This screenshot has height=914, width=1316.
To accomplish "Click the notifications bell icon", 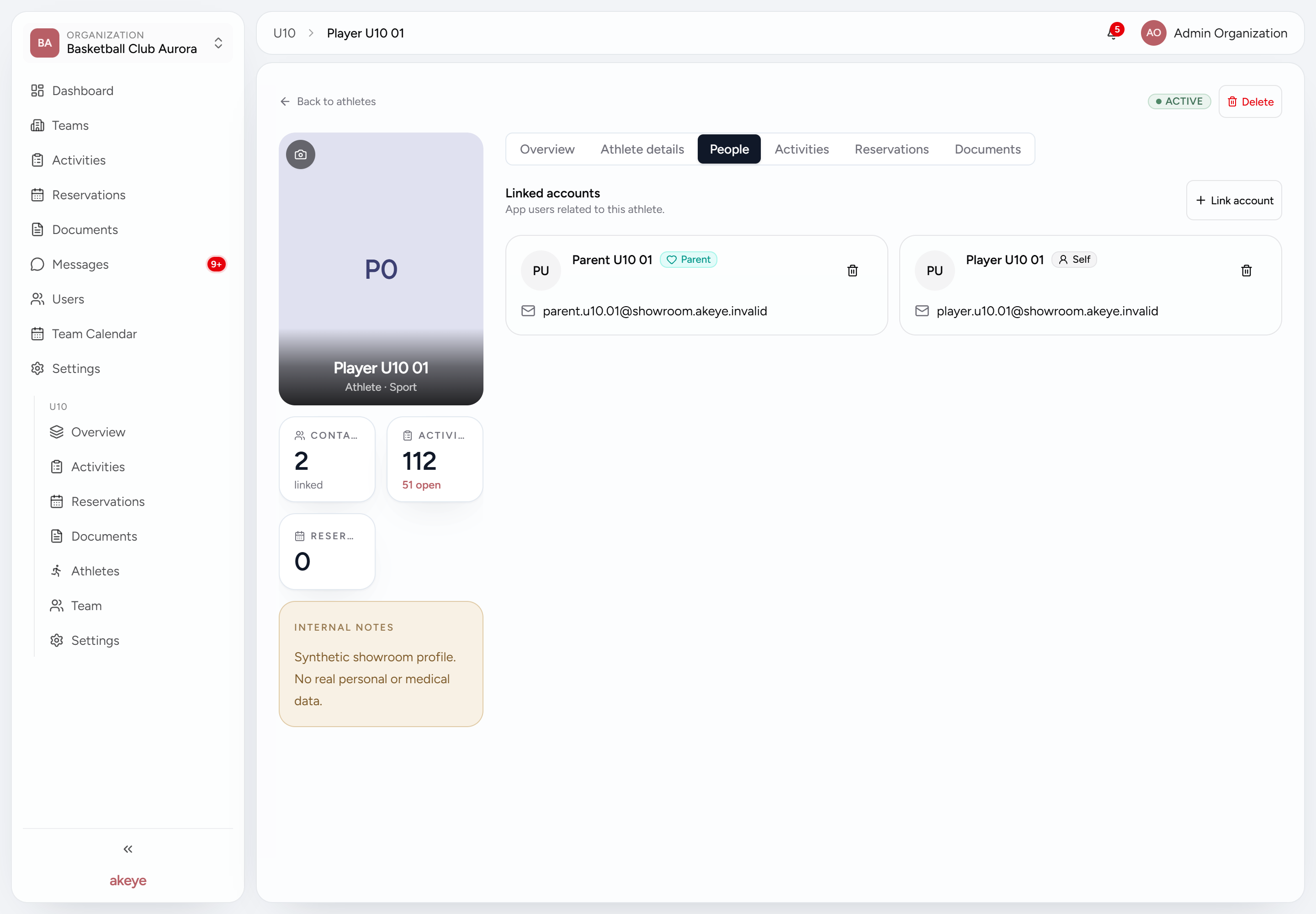I will [1113, 34].
